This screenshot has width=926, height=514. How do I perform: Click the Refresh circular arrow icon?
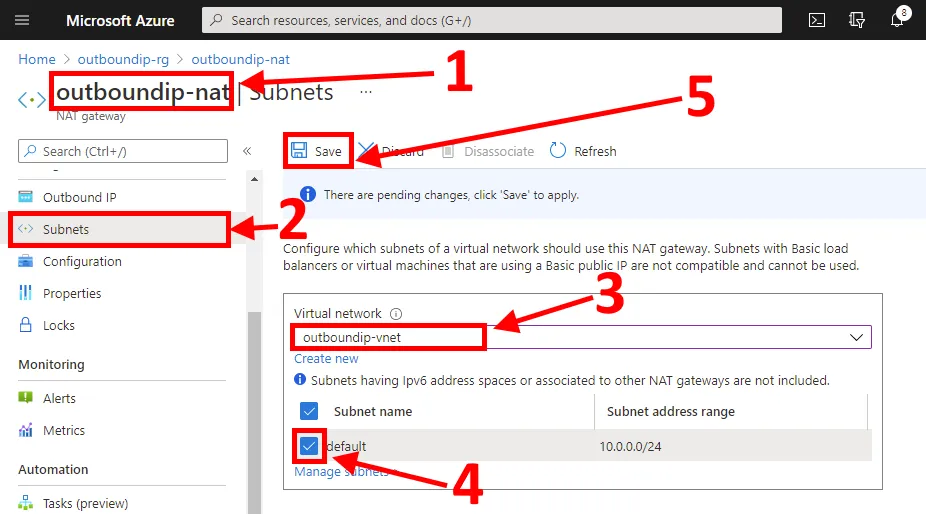coord(557,150)
